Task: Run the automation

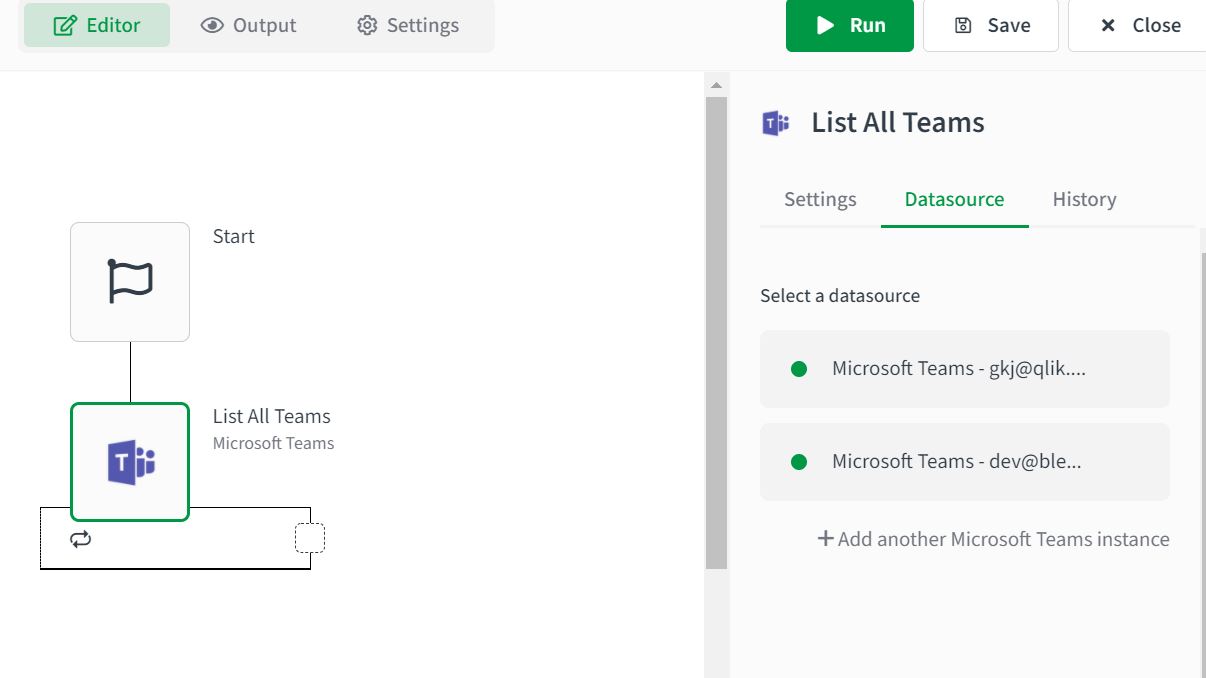Action: [850, 25]
